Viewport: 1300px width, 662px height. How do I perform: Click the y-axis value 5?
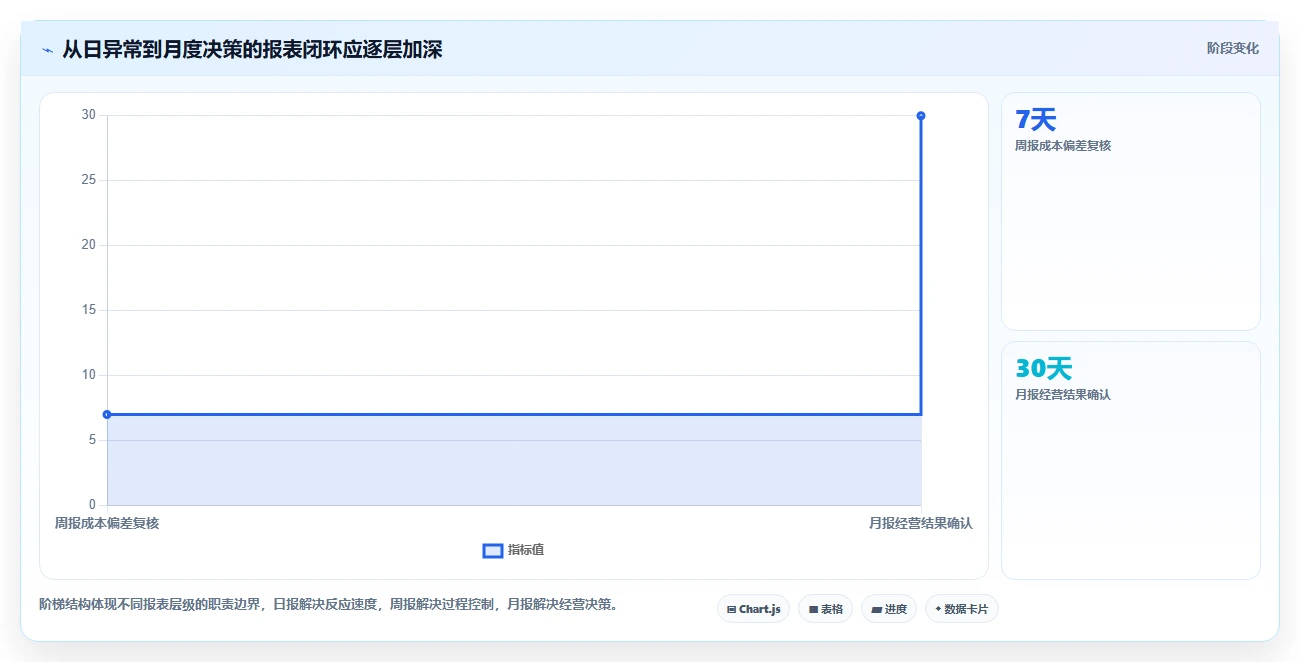92,440
